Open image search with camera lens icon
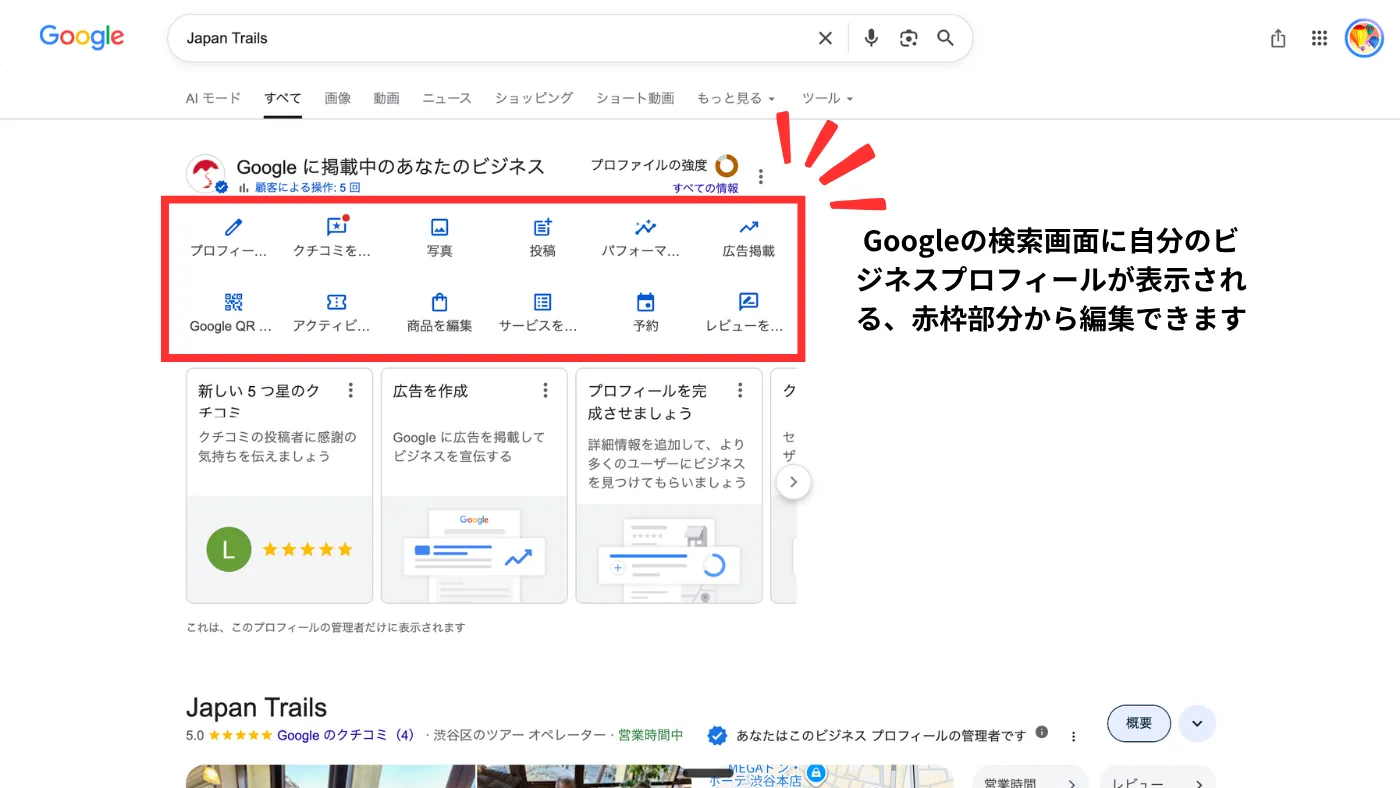The height and width of the screenshot is (788, 1400). [908, 38]
